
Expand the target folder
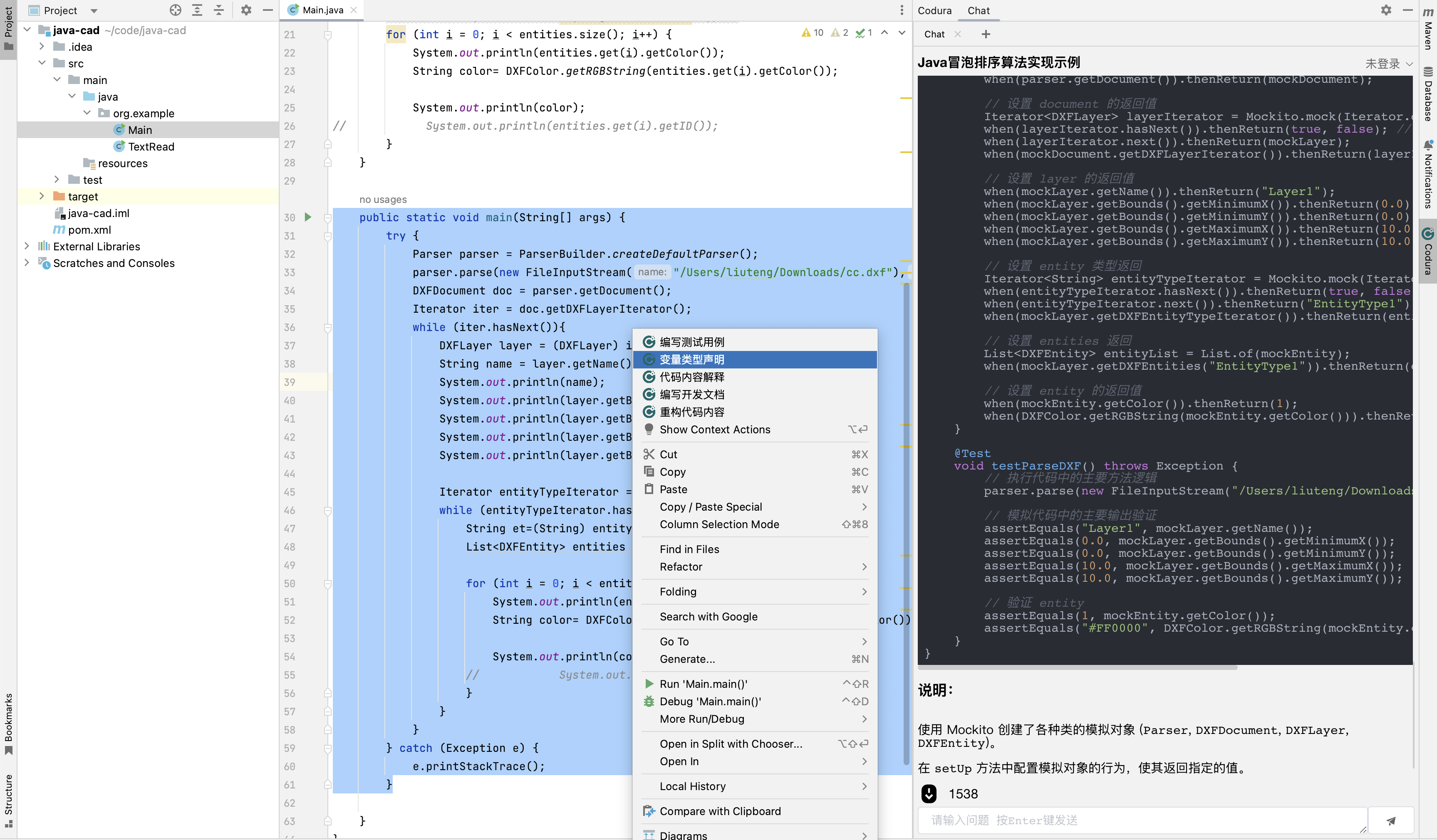point(42,196)
